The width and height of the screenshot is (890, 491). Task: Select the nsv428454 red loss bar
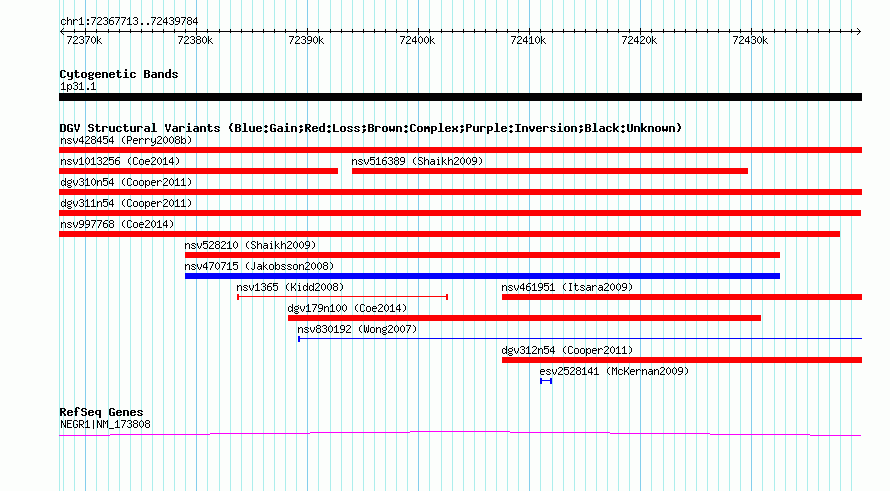460,150
